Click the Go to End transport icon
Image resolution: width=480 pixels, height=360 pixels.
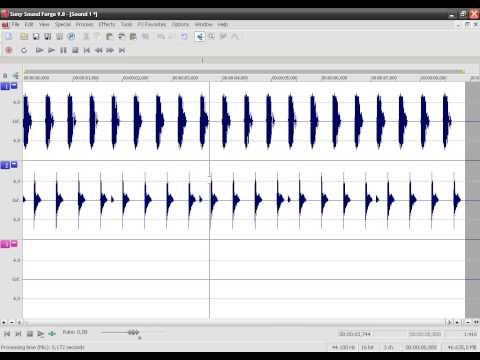click(122, 50)
